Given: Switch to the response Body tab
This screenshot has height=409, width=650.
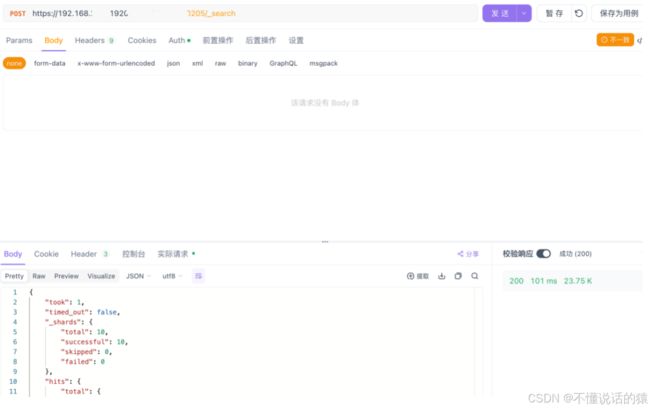Looking at the screenshot, I should pyautogui.click(x=13, y=254).
